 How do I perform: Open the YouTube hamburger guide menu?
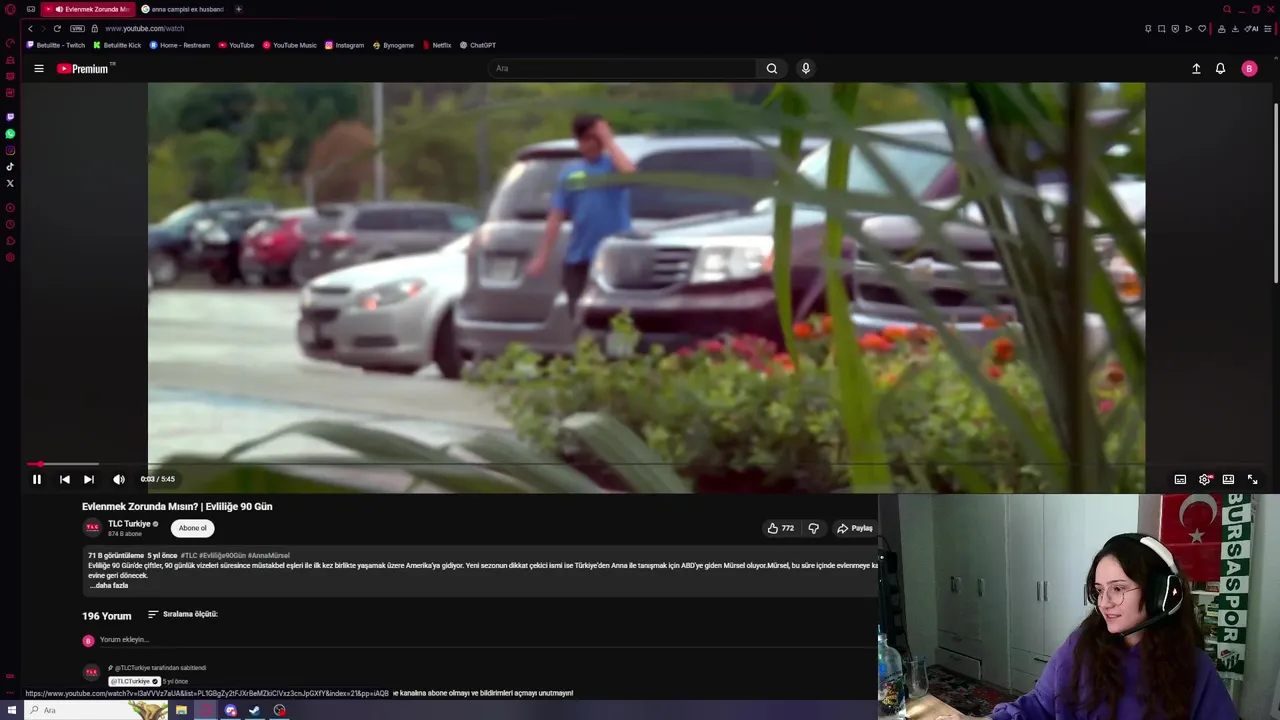click(x=39, y=68)
